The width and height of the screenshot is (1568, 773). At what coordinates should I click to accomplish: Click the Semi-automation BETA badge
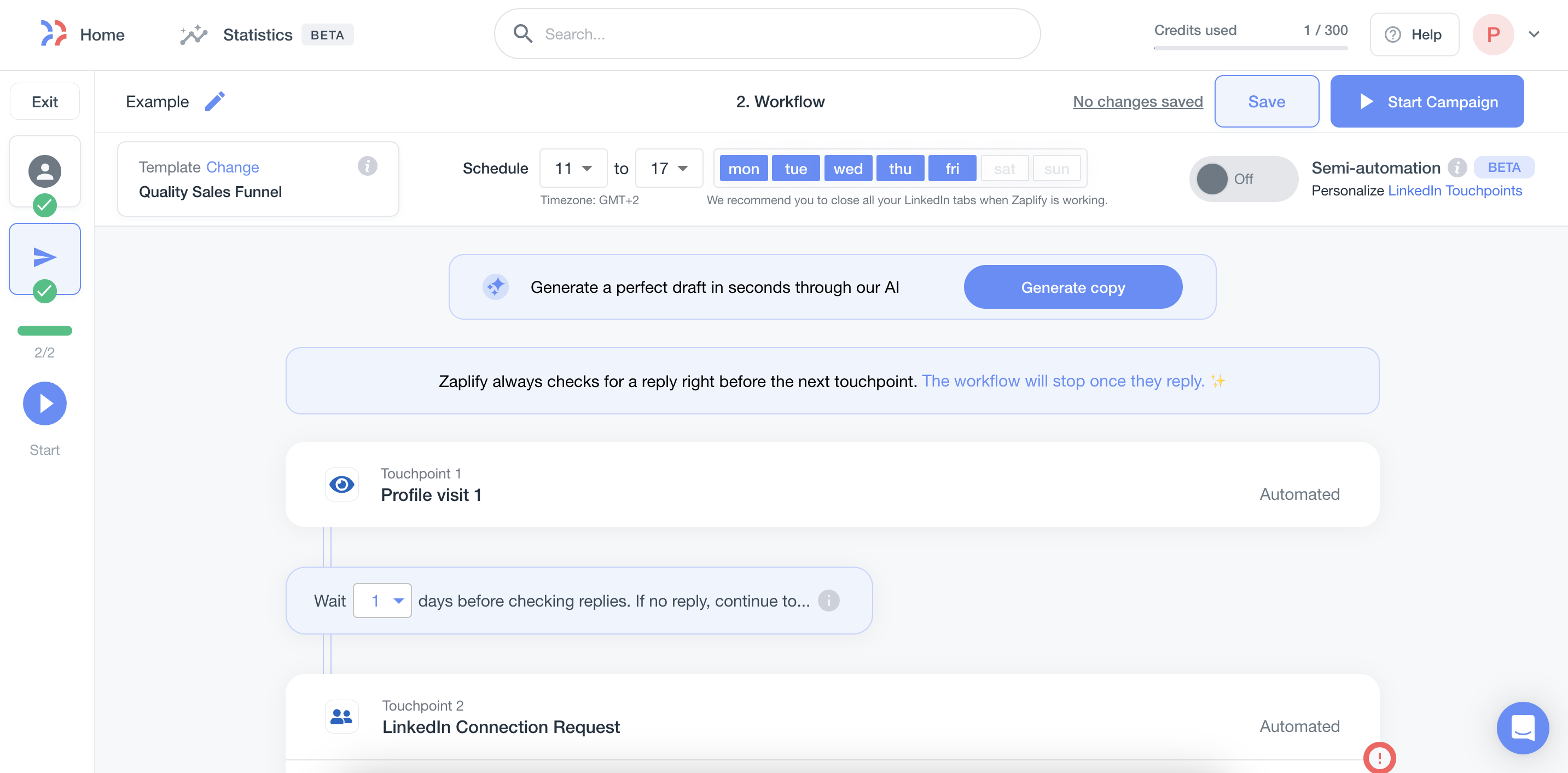coord(1503,168)
